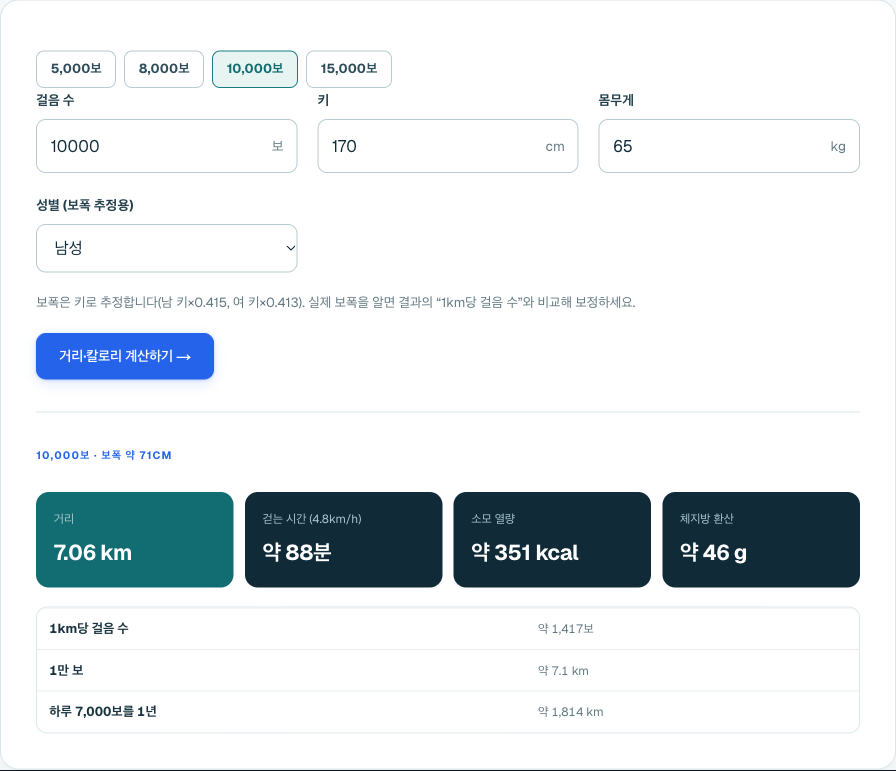Pick the 10,000보 preset chip
The width and height of the screenshot is (896, 771).
(x=255, y=69)
